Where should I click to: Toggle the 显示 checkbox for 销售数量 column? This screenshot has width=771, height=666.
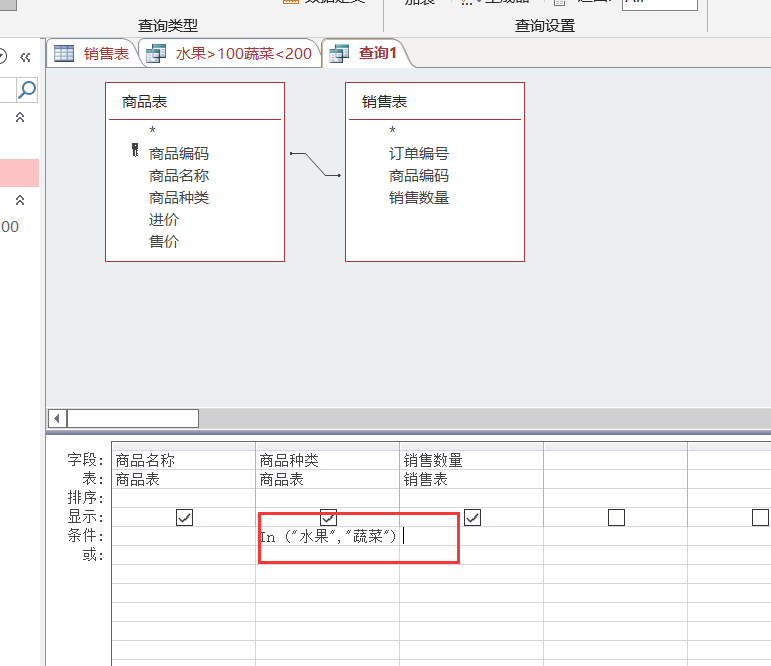tap(473, 517)
